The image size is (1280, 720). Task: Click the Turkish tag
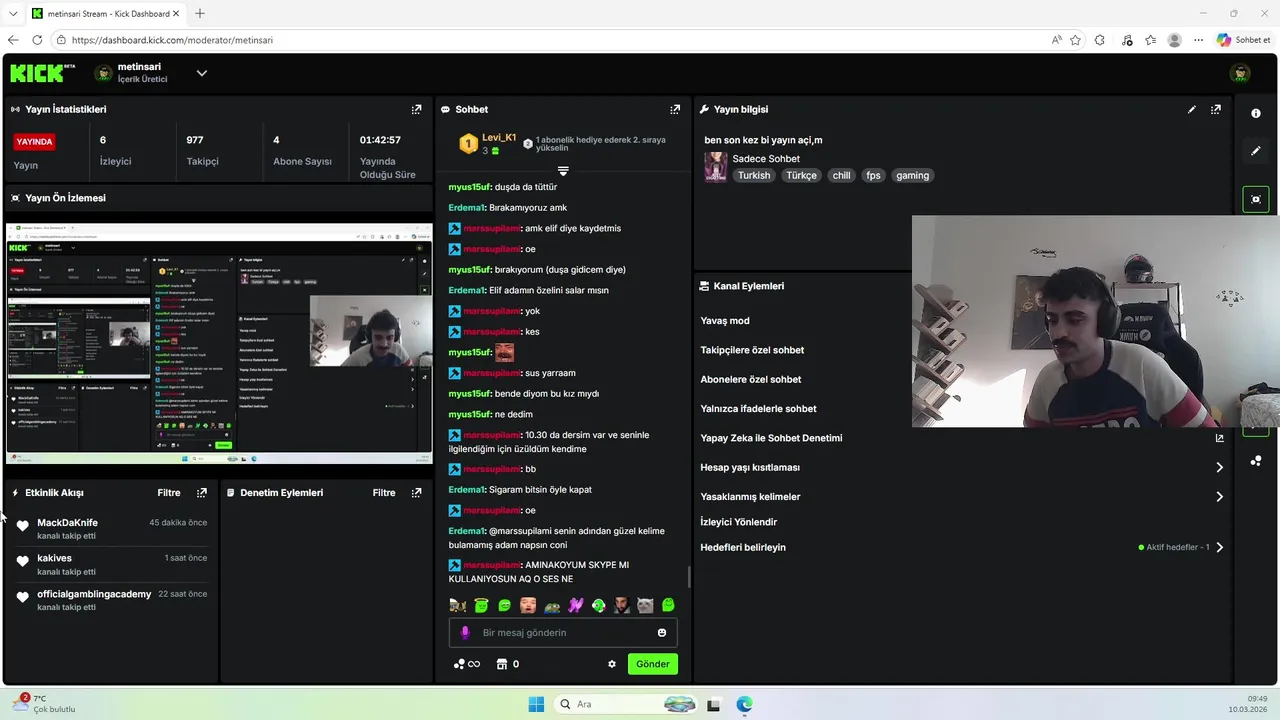click(x=754, y=175)
